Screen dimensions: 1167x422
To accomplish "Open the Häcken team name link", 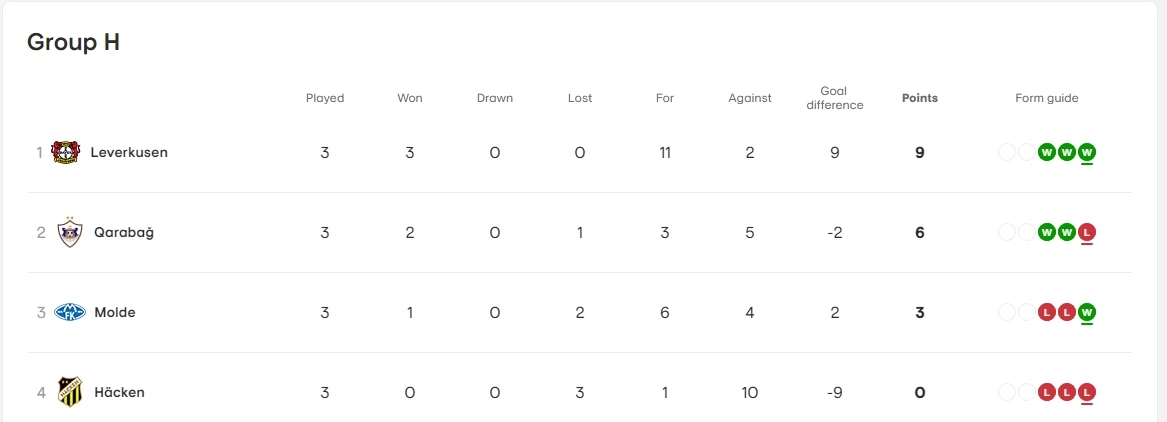I will click(119, 392).
